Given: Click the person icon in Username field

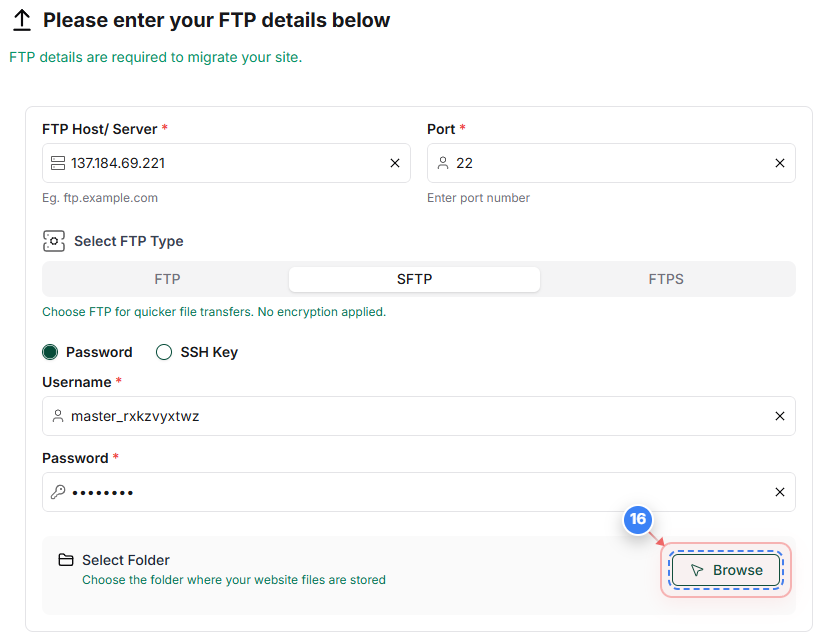Looking at the screenshot, I should click(x=59, y=416).
